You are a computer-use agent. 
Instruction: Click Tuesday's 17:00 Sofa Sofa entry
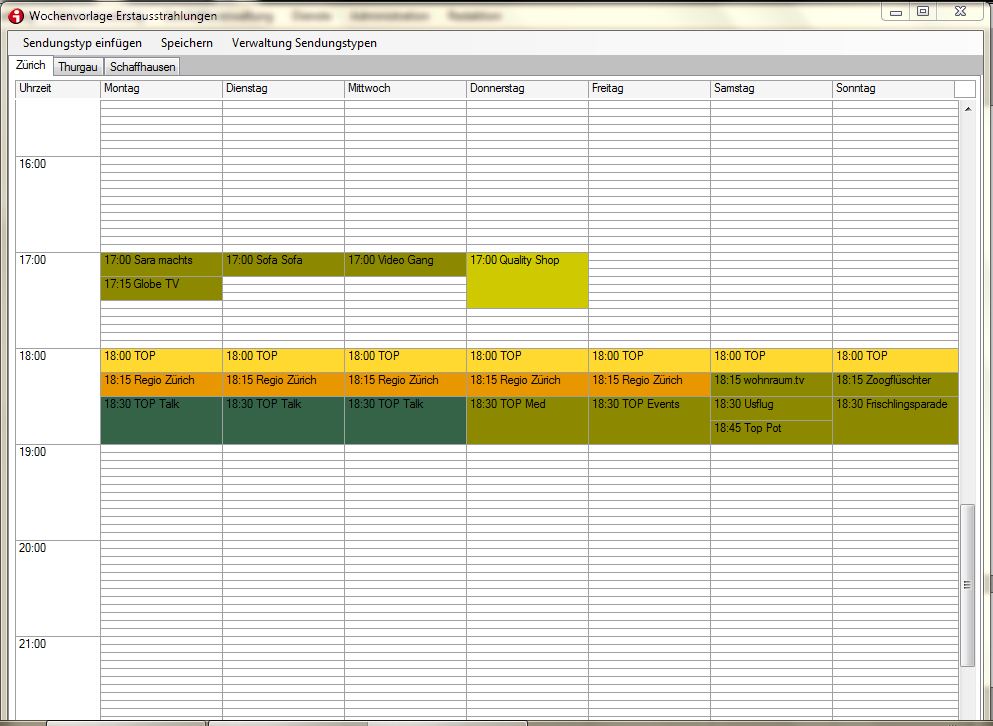pos(283,264)
